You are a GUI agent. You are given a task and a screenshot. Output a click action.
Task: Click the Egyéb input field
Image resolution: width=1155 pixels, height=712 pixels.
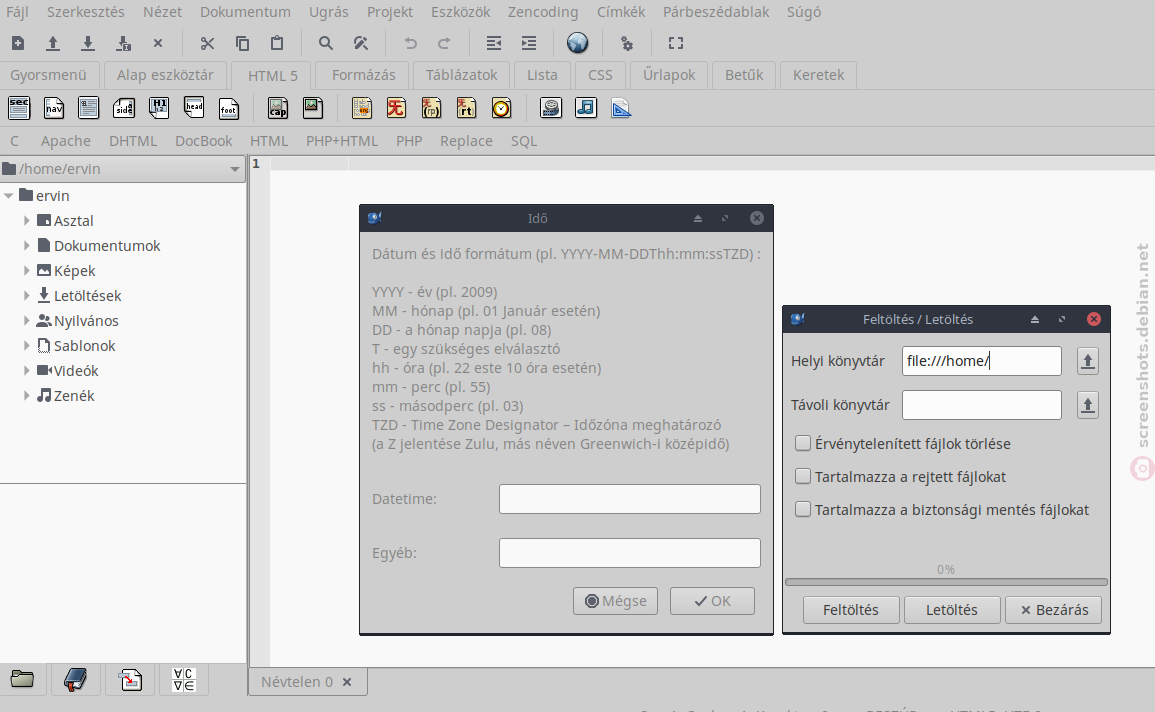point(630,553)
